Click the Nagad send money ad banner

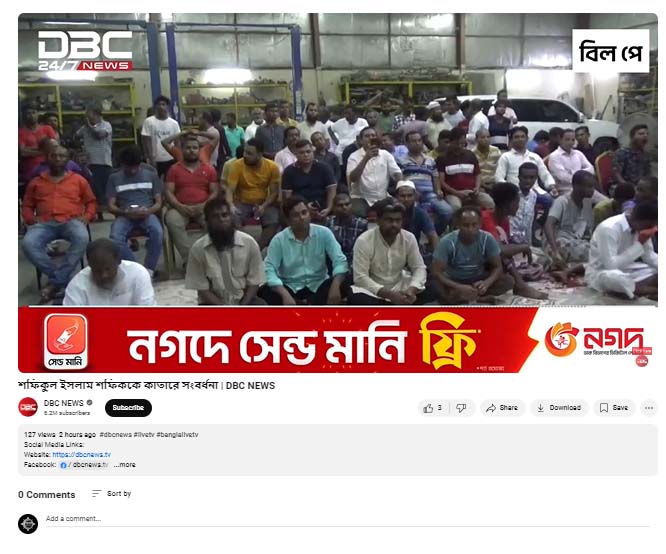coord(338,340)
